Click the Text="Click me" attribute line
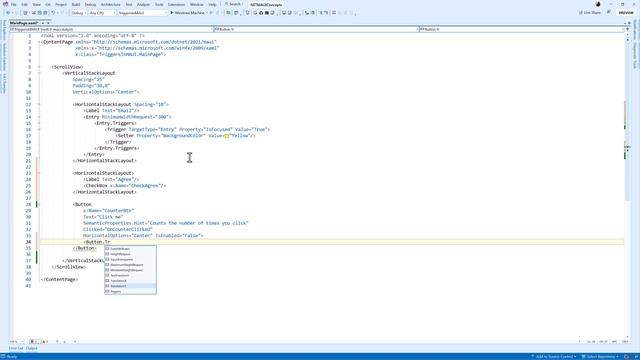 tap(103, 217)
